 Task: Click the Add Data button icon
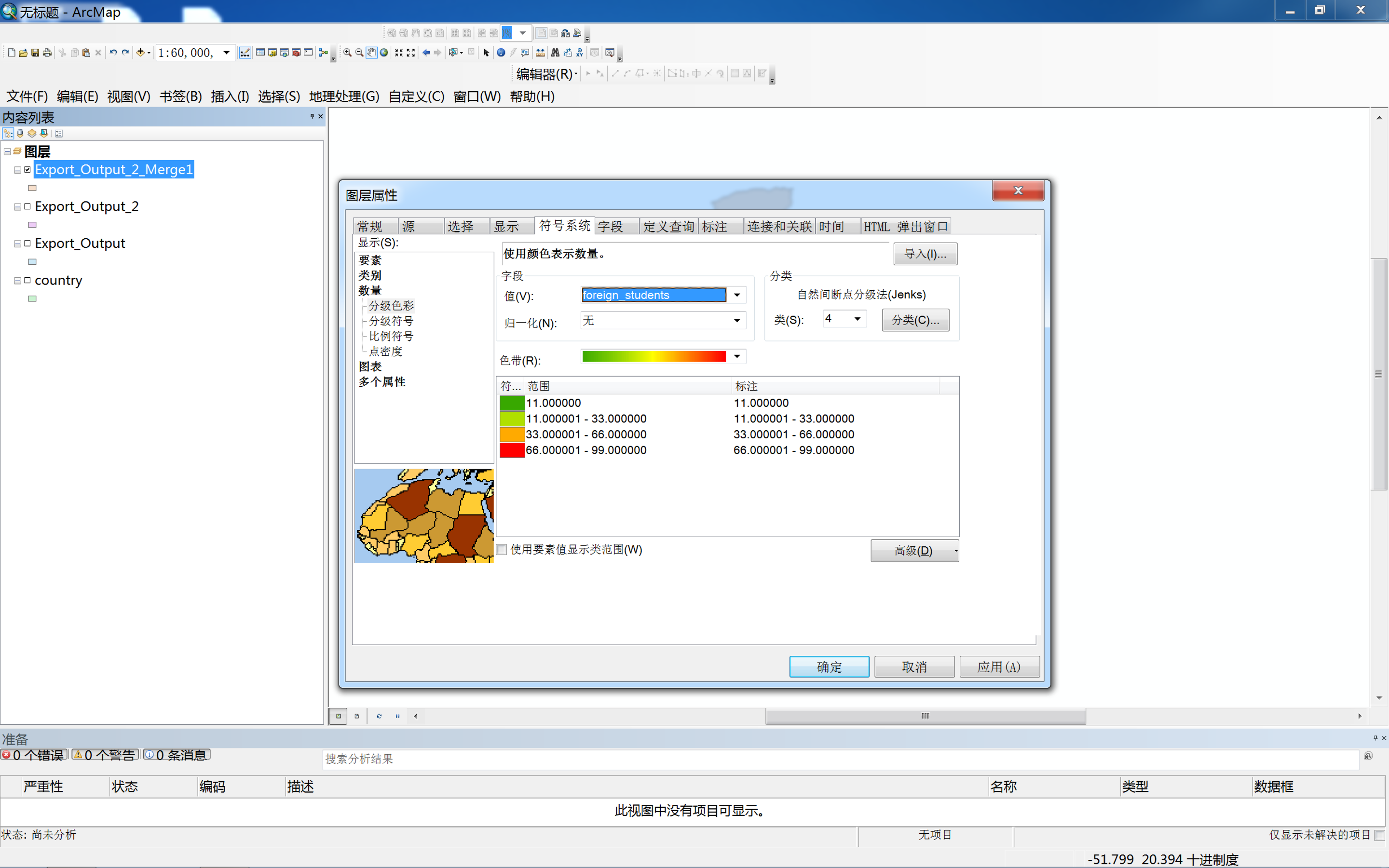[140, 53]
